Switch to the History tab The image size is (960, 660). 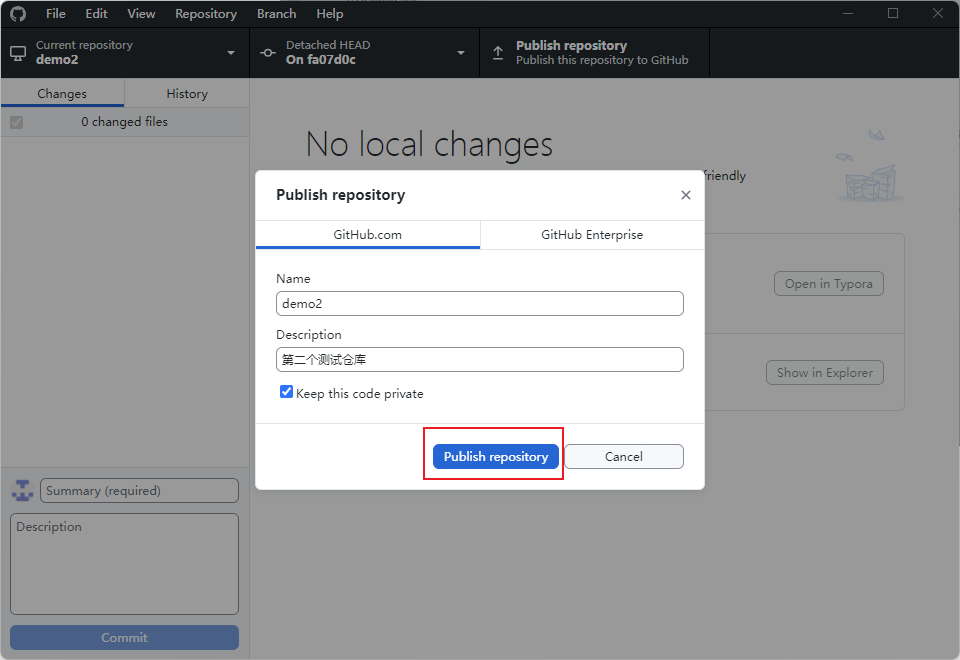coord(187,94)
